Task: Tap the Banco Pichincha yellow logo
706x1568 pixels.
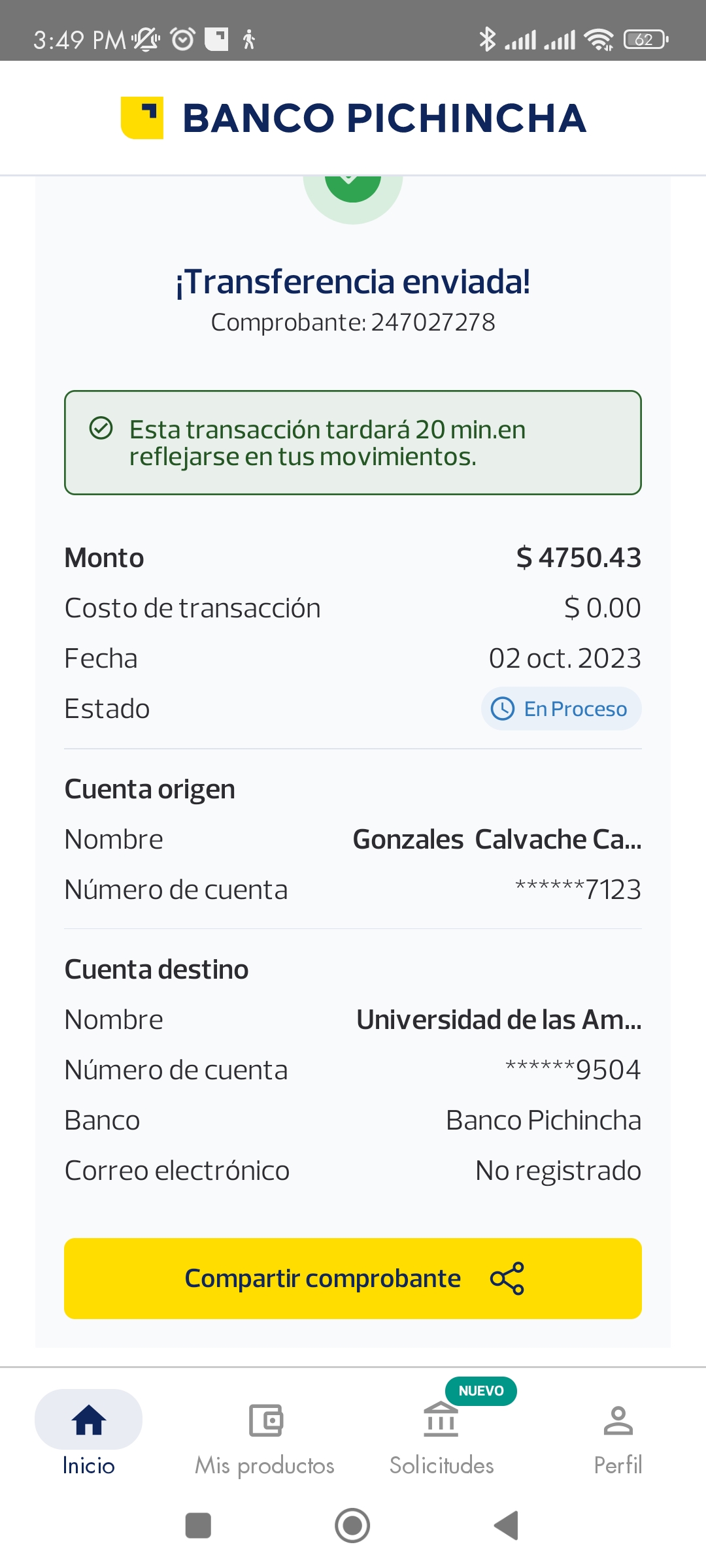Action: 142,118
